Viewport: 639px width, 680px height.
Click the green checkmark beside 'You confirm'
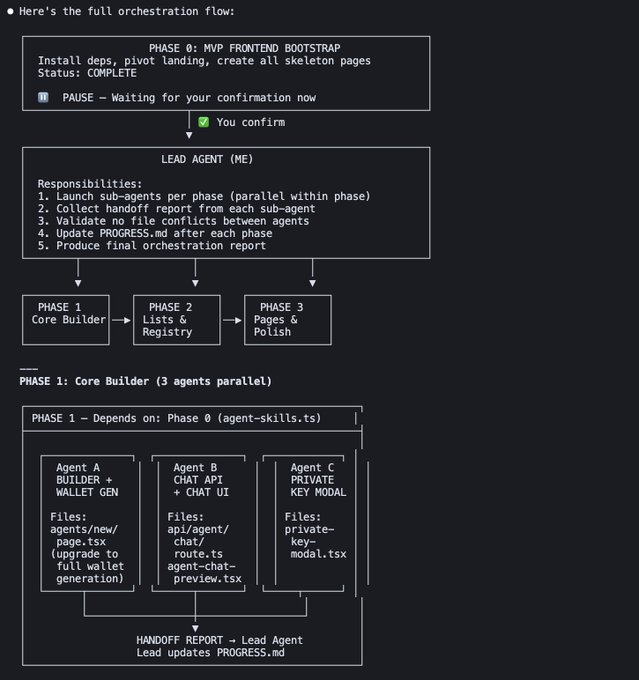(203, 122)
